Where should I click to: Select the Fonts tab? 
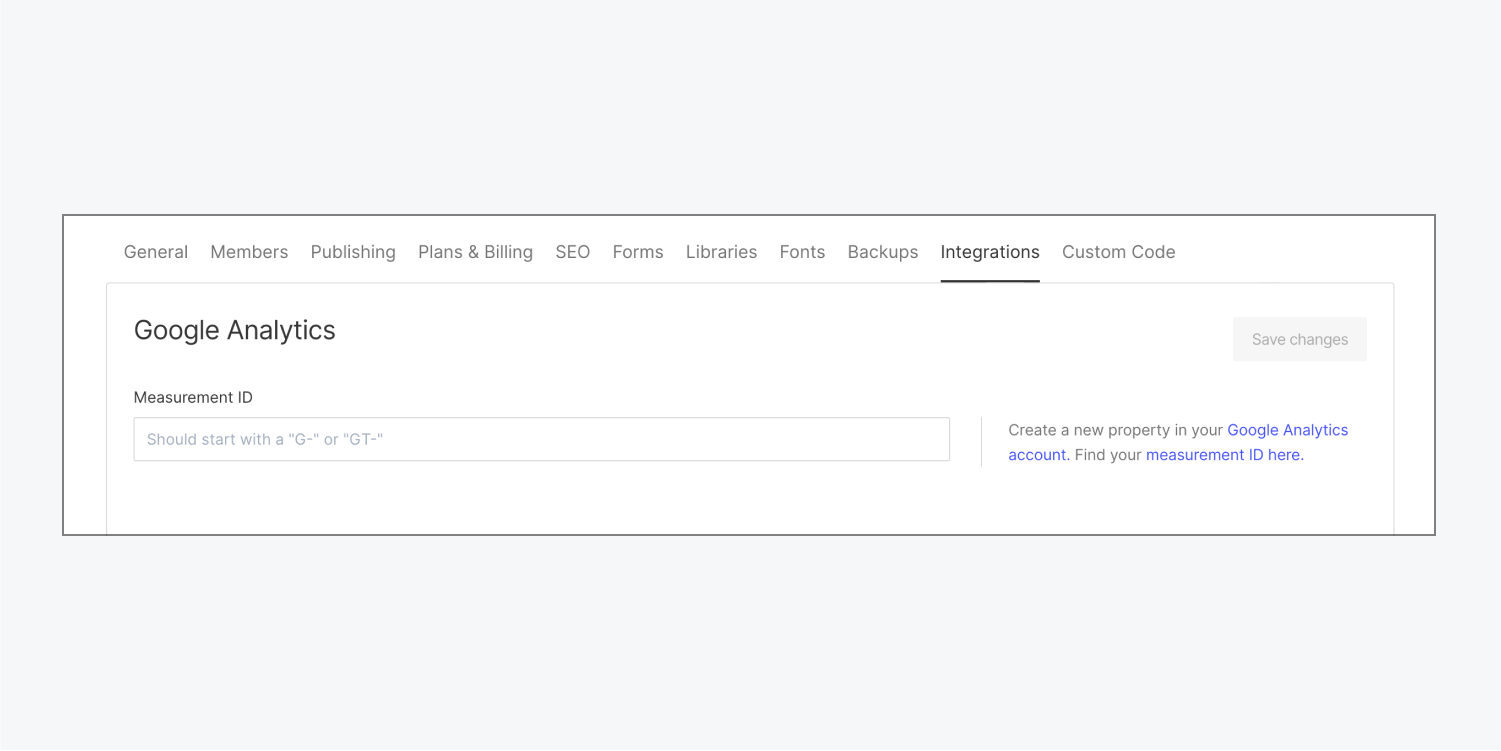point(802,252)
